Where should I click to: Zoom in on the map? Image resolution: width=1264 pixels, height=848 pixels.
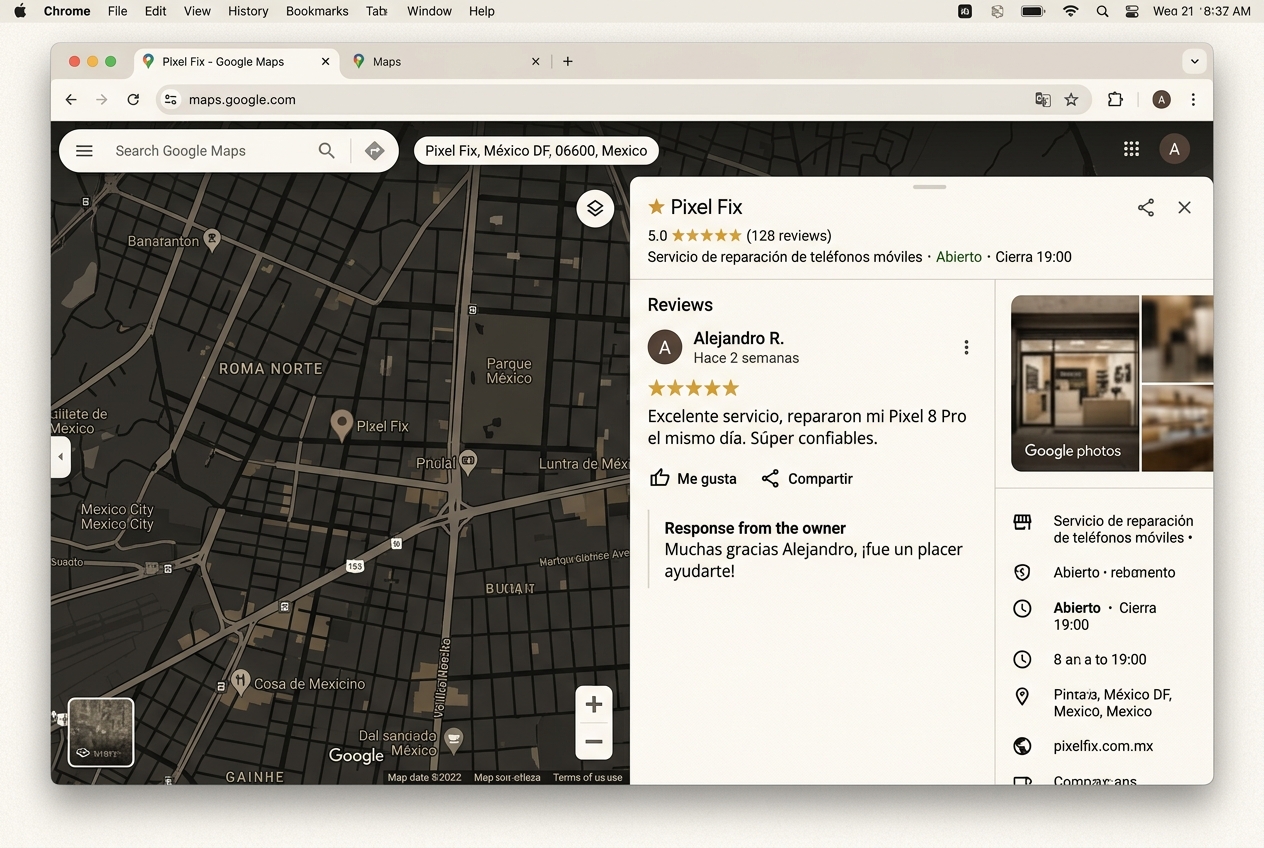(x=594, y=704)
